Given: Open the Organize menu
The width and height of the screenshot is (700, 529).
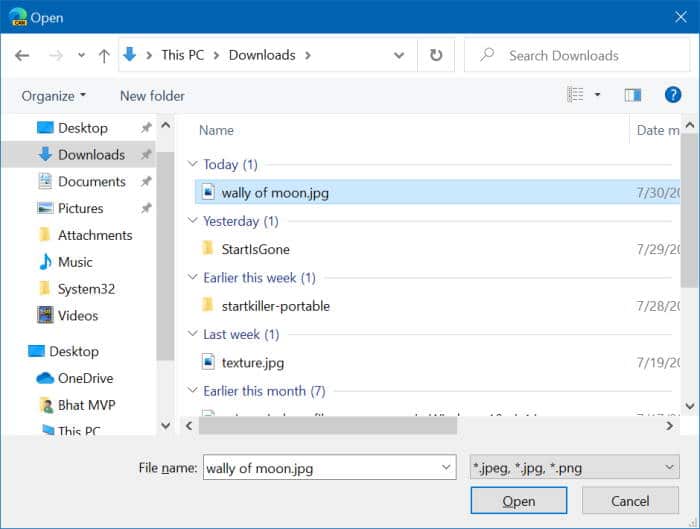Looking at the screenshot, I should pos(54,96).
